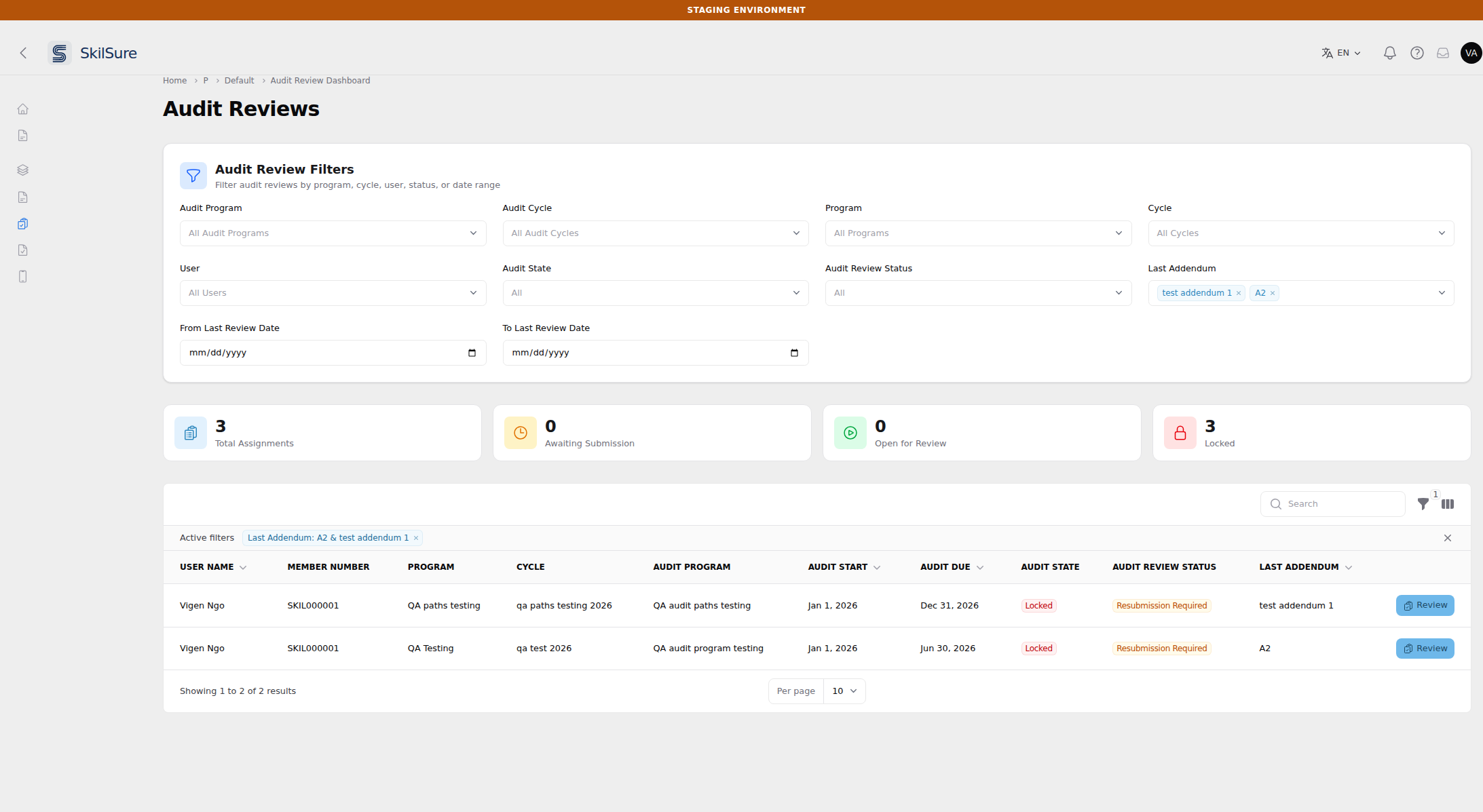Expand the Audit State dropdown
This screenshot has width=1483, height=812.
click(656, 293)
